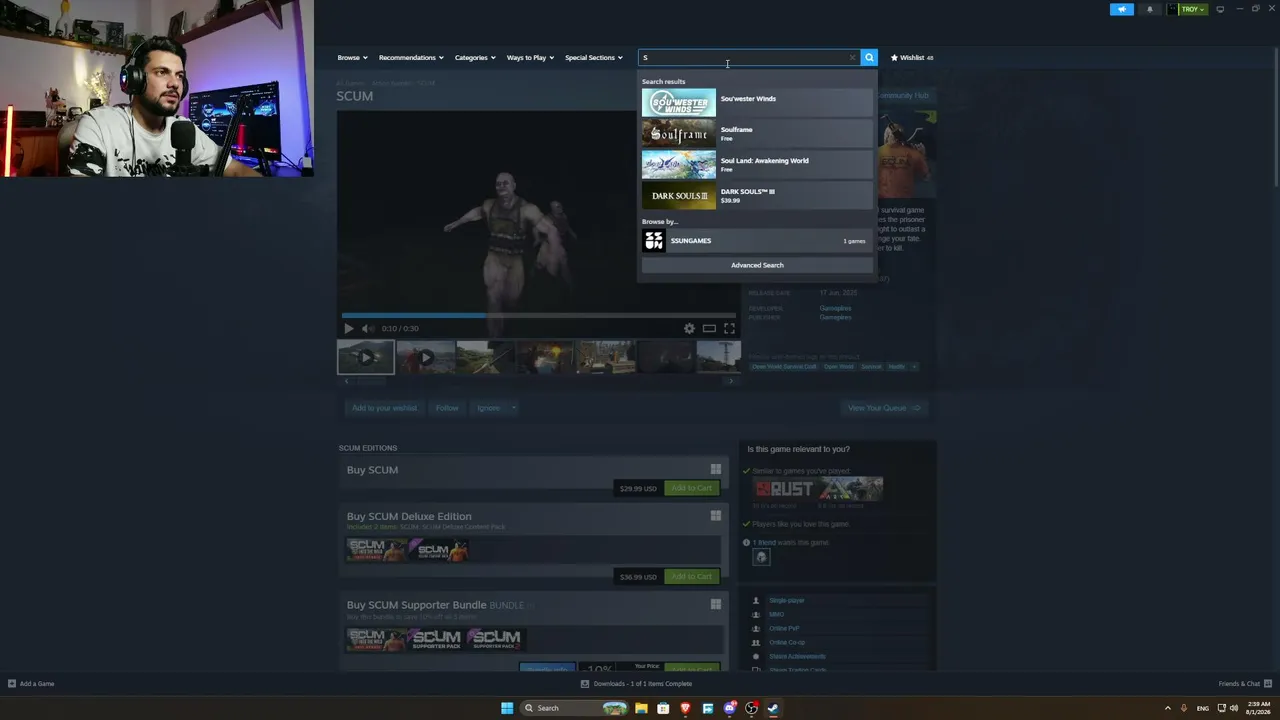Open Advanced Search
Viewport: 1280px width, 720px height.
tap(757, 265)
